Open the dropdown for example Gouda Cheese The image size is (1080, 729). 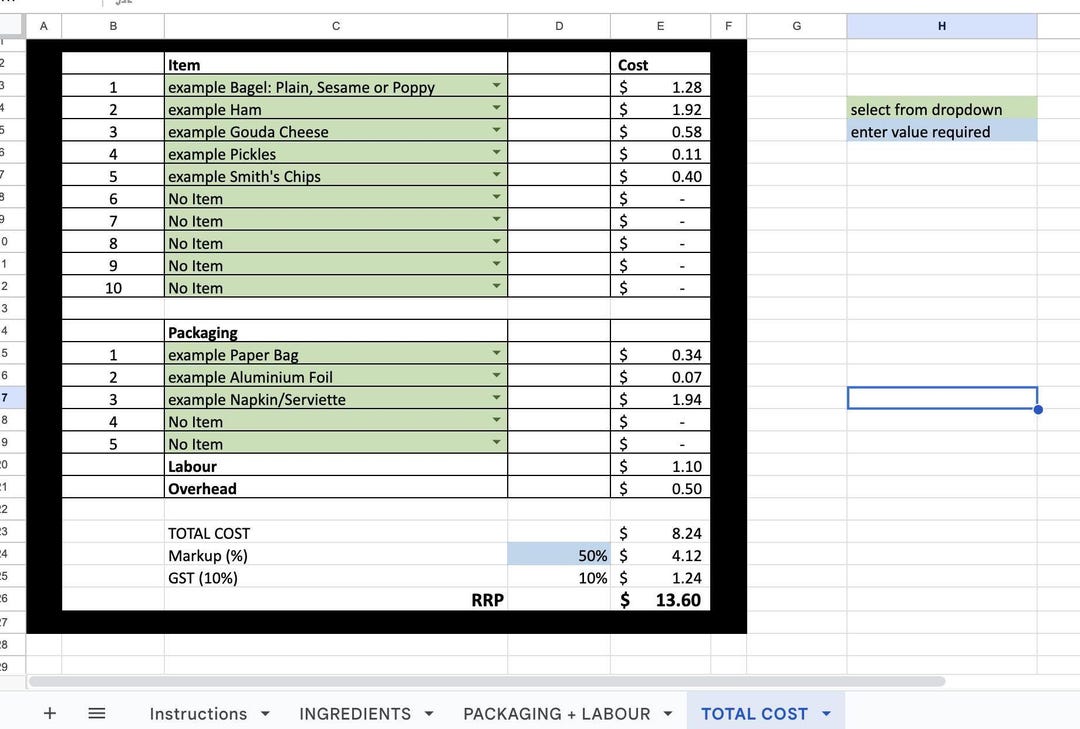click(x=497, y=131)
